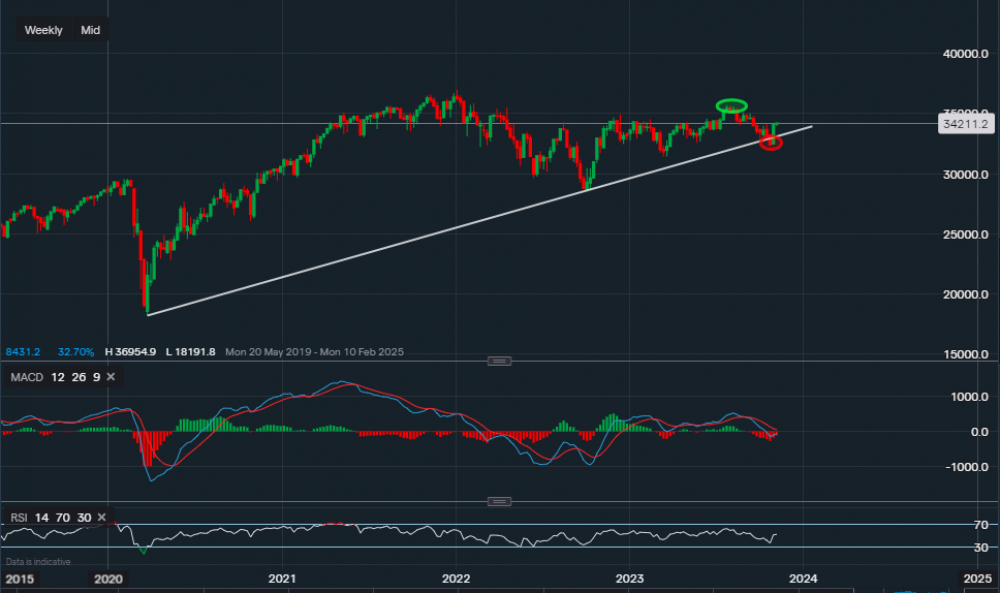
Task: Click the 2023 year on time axis
Action: pos(630,578)
